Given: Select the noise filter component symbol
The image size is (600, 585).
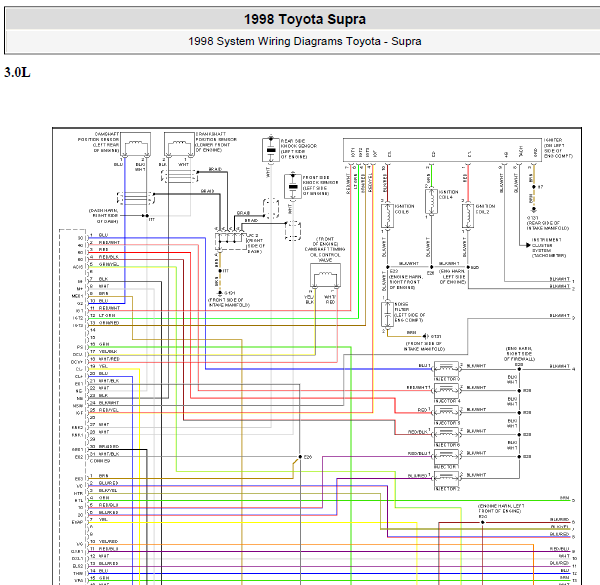Looking at the screenshot, I should click(387, 314).
